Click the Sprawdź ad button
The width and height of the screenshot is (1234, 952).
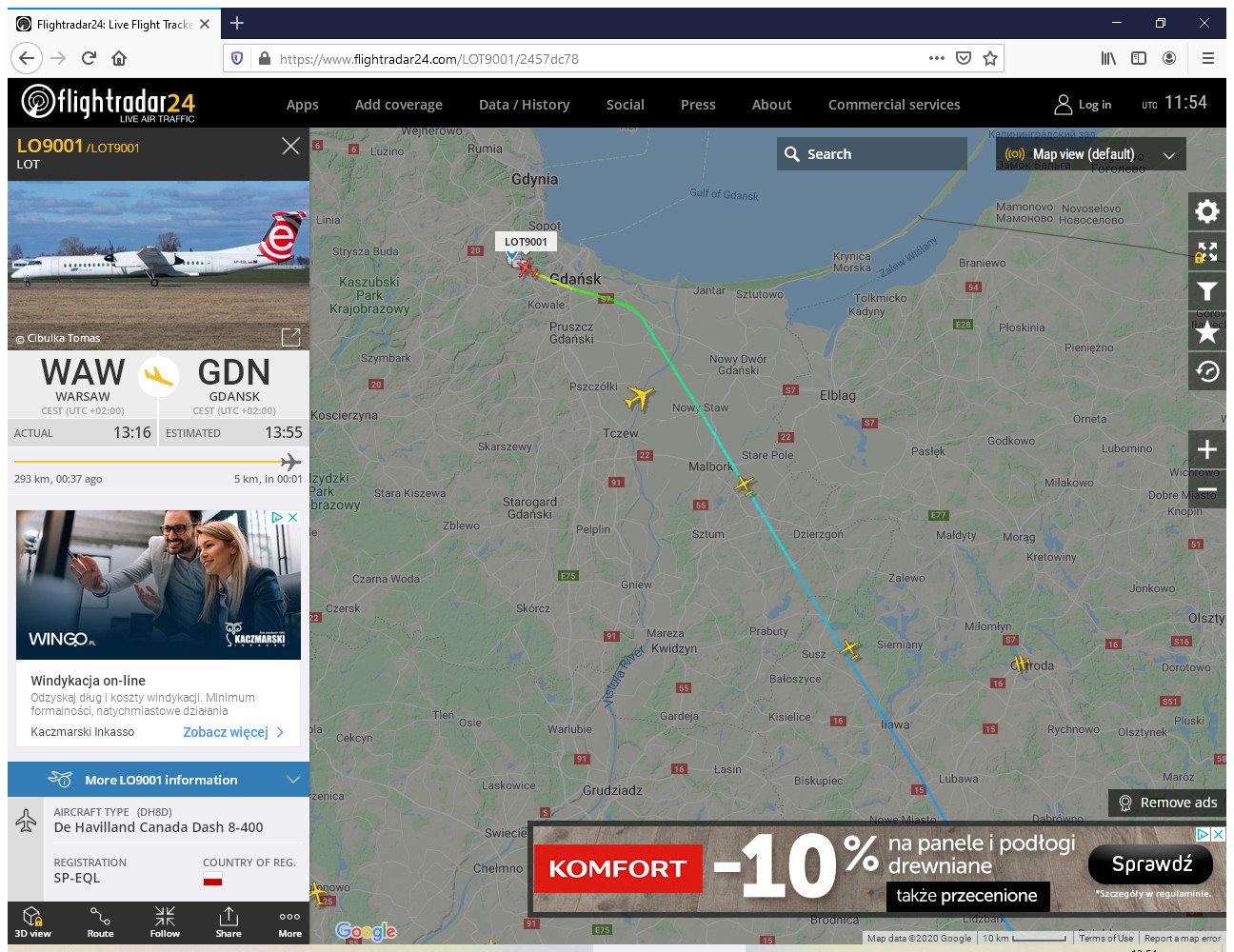tap(1151, 864)
